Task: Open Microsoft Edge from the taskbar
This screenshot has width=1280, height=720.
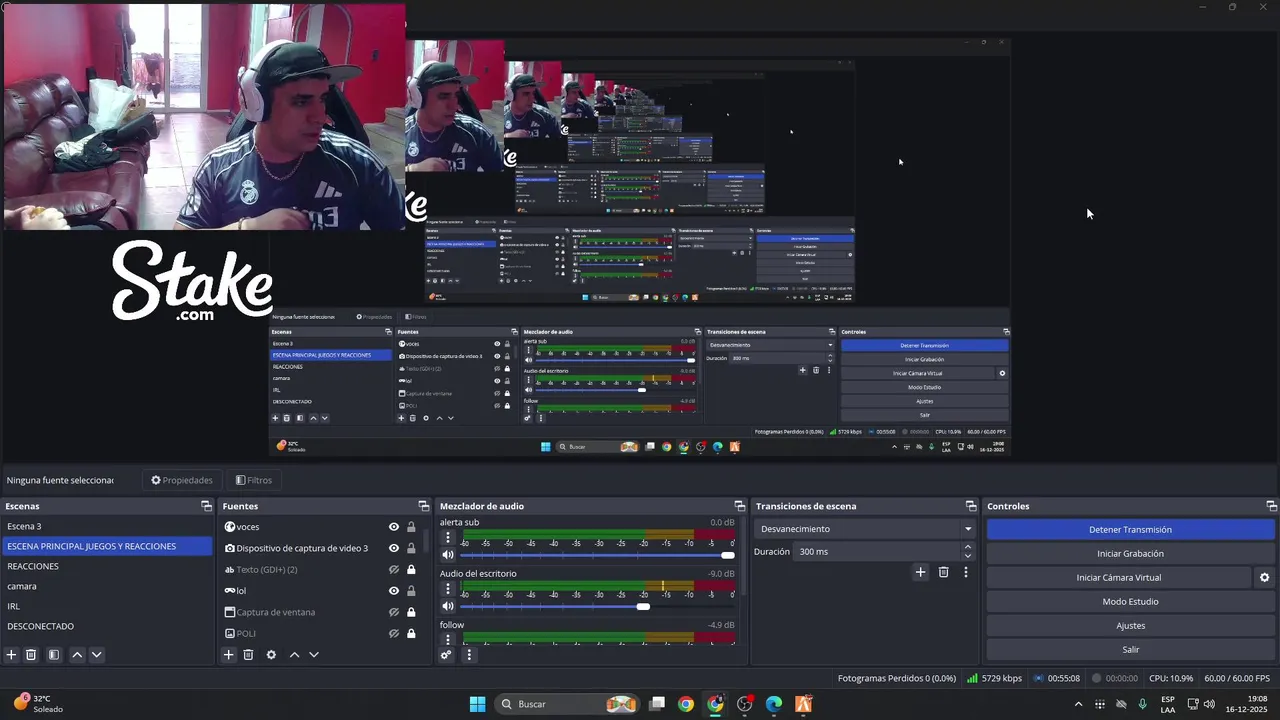Action: pos(774,704)
